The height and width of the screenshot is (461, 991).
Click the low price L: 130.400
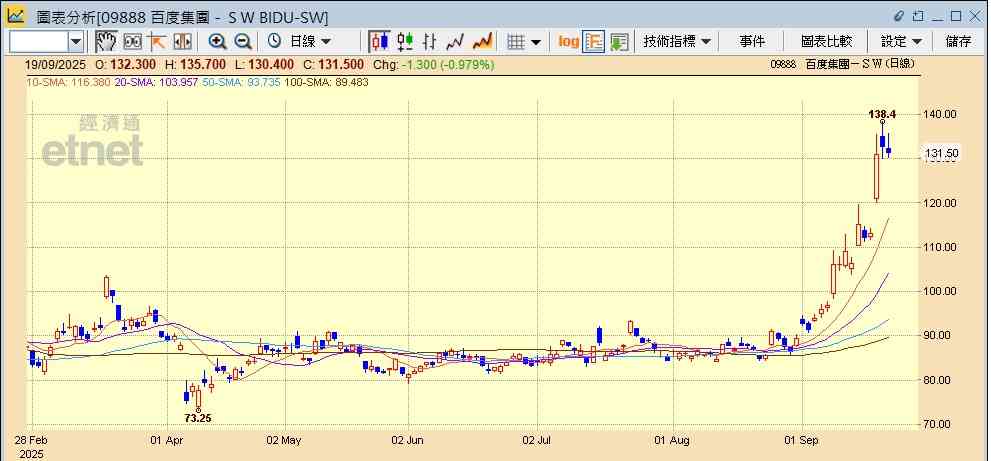tap(264, 65)
